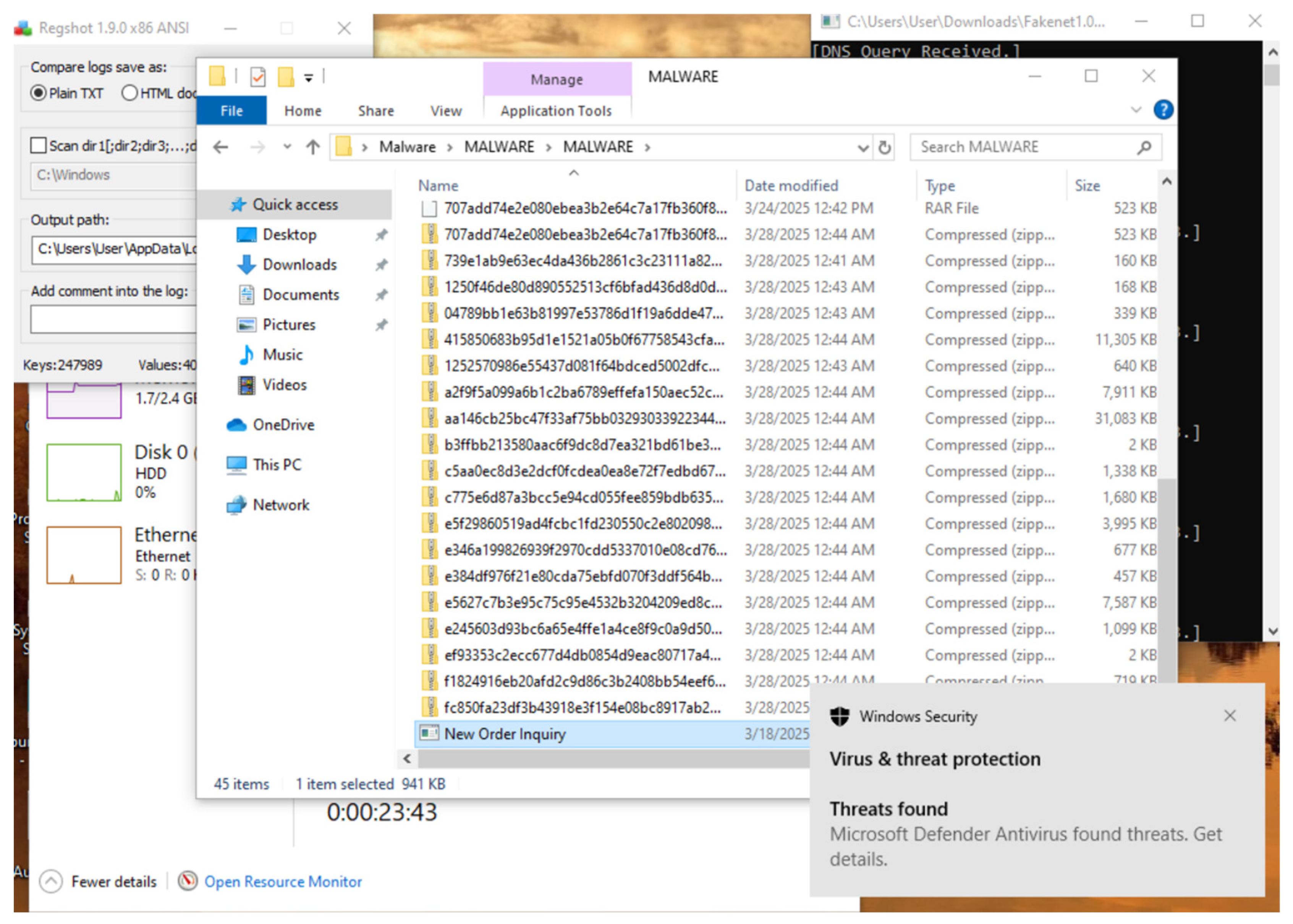The height and width of the screenshot is (924, 1293).
Task: Open Downloads in the navigation pane
Action: coord(299,265)
